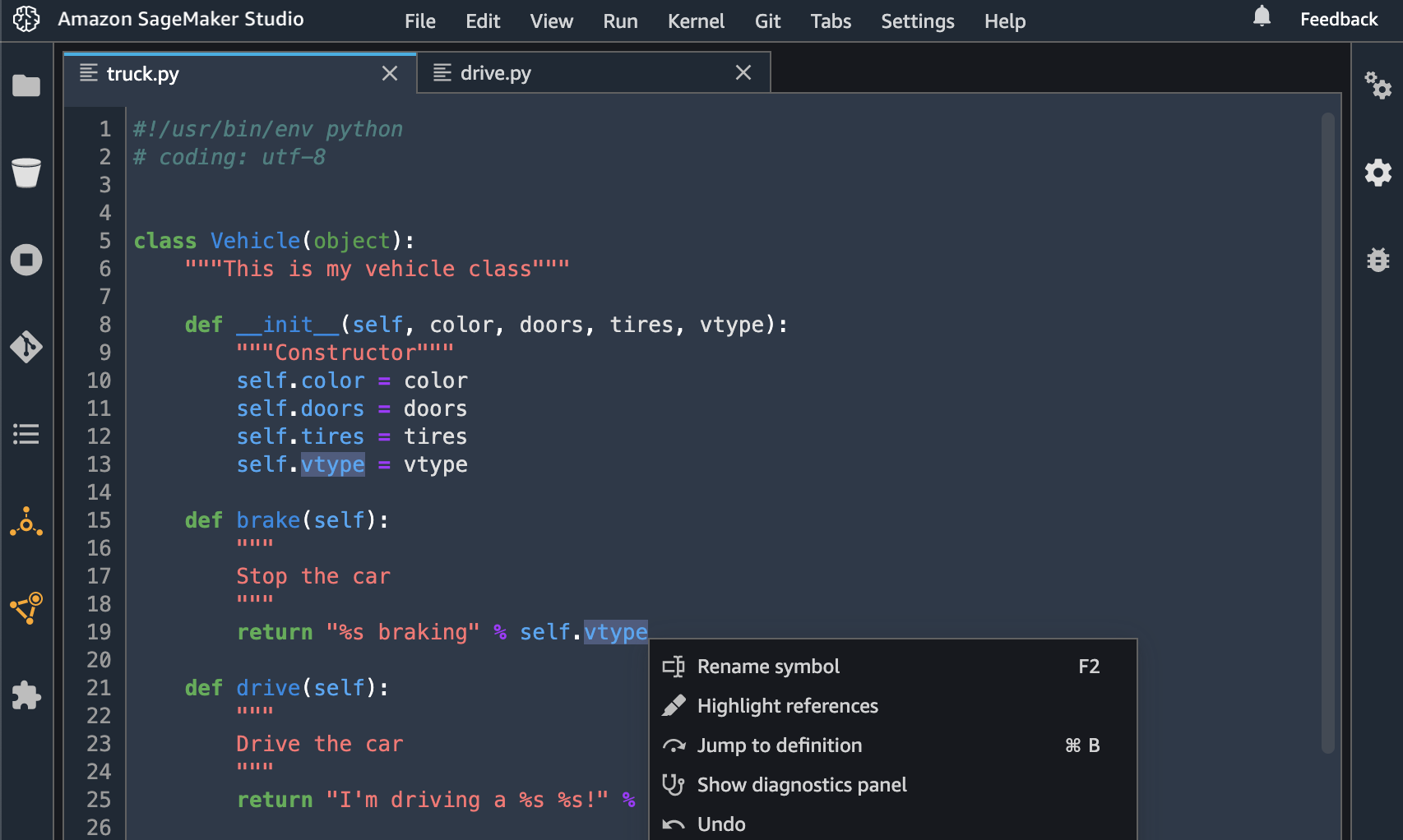
Task: Open SageMaker JumpStart sidebar icon
Action: tap(26, 522)
